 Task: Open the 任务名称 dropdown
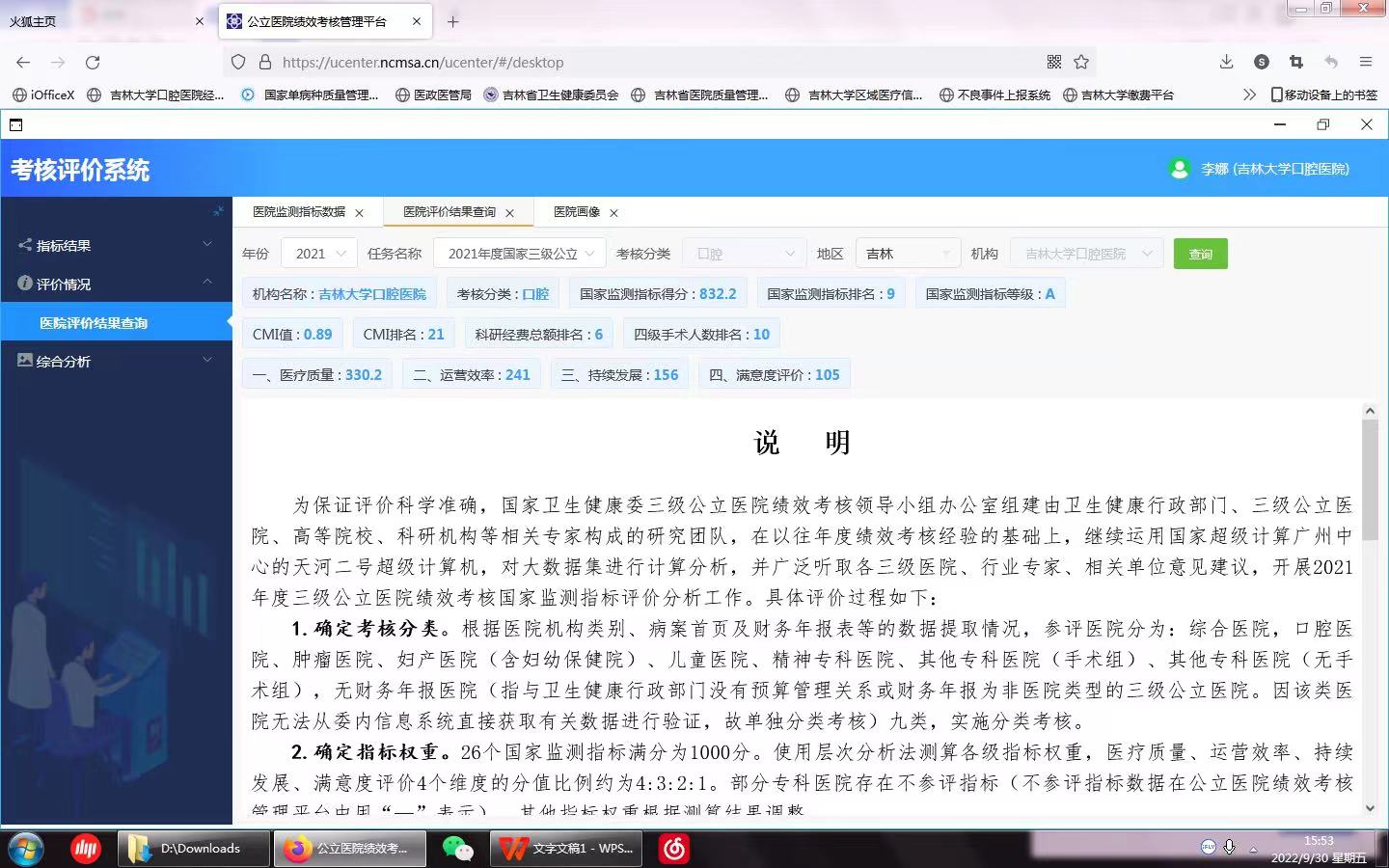[x=520, y=254]
